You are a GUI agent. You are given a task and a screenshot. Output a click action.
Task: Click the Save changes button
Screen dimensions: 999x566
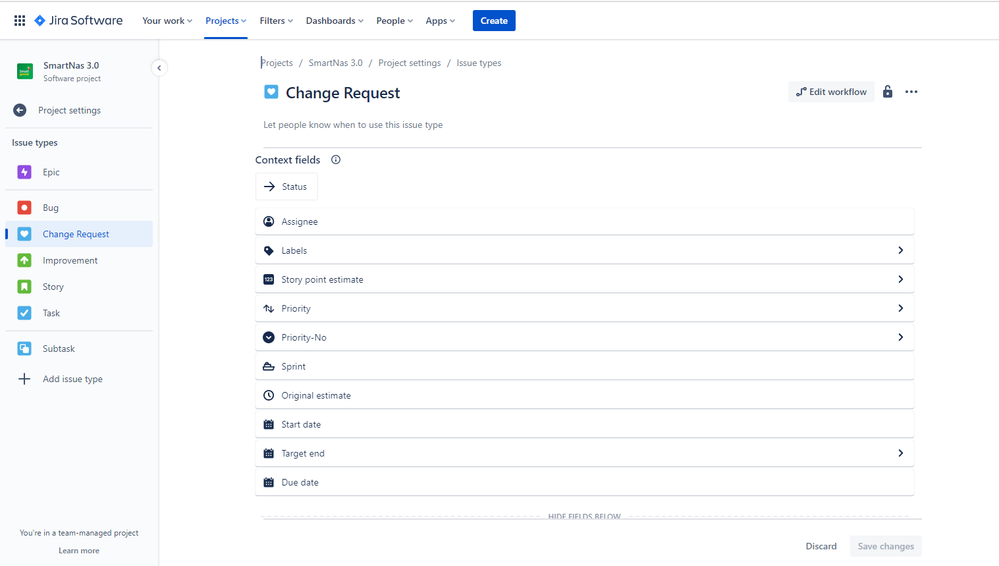point(886,546)
